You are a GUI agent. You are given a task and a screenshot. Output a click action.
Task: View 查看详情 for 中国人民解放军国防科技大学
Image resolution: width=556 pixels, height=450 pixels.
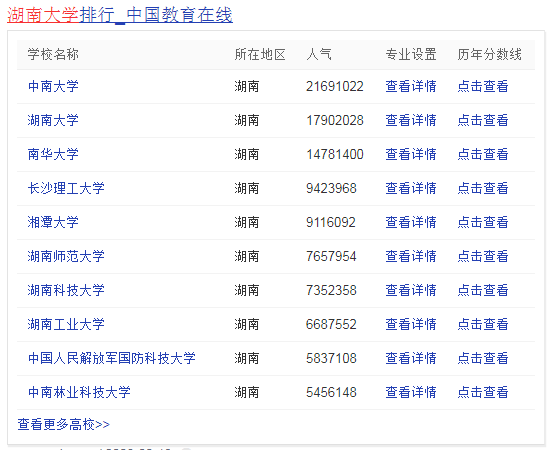pyautogui.click(x=411, y=359)
